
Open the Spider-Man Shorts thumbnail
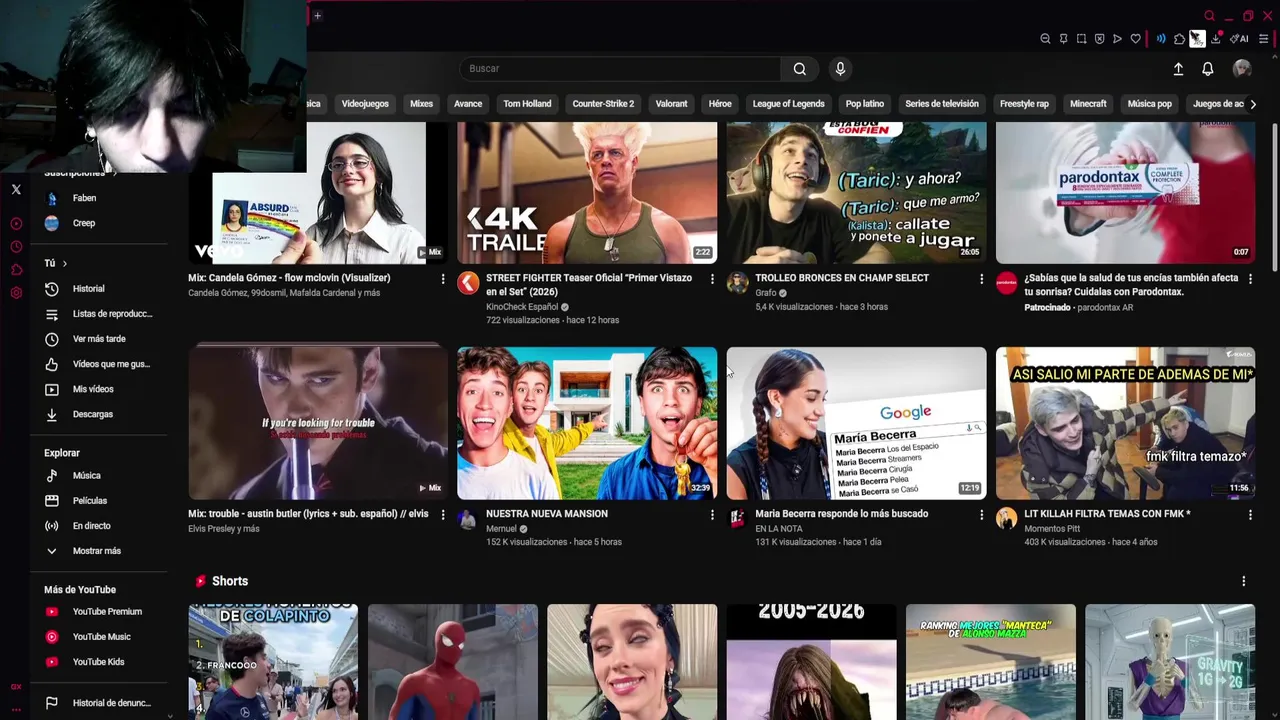tap(452, 660)
